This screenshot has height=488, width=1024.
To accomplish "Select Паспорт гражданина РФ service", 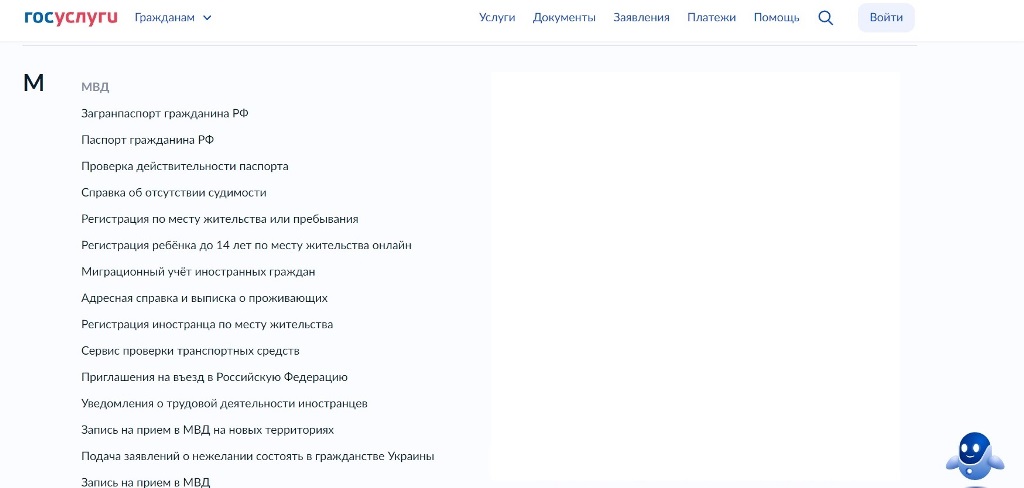I will 147,140.
